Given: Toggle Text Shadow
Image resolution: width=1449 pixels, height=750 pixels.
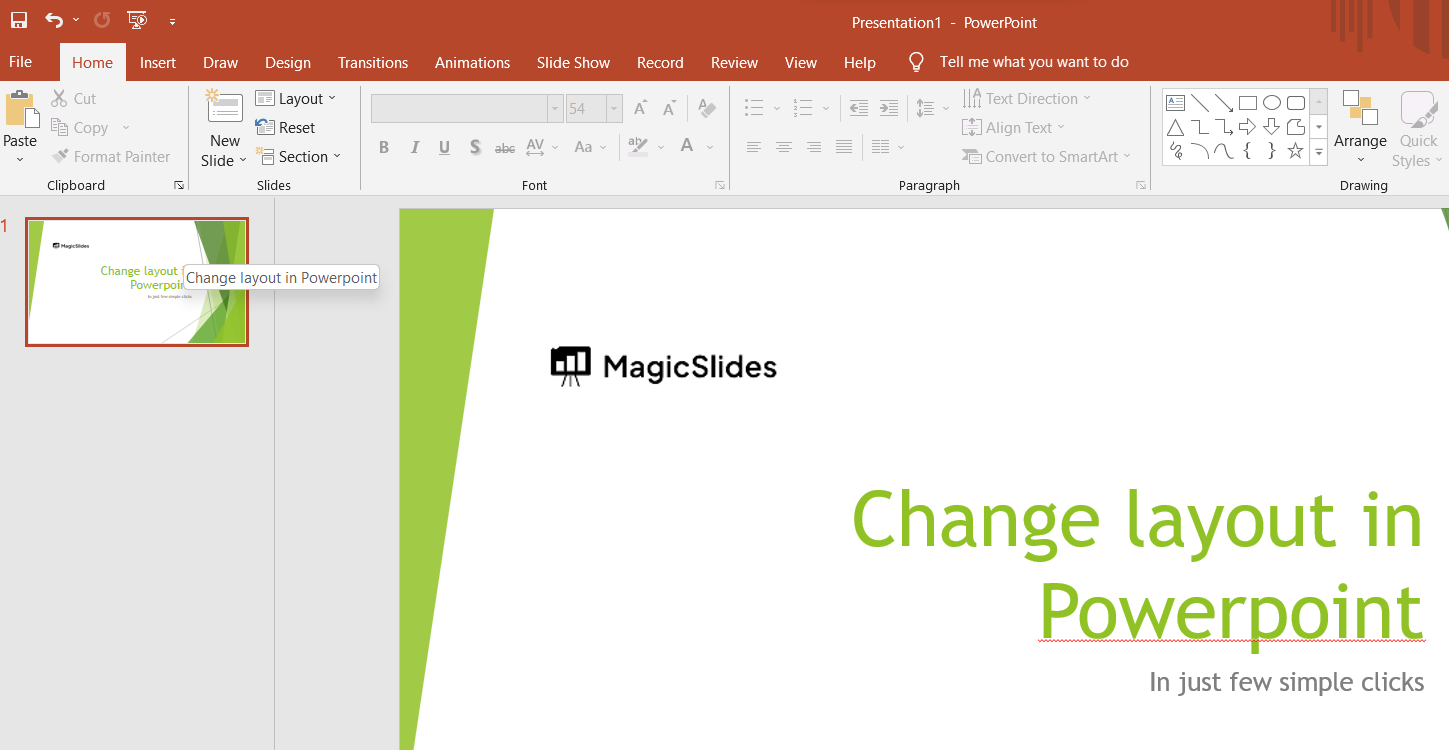Looking at the screenshot, I should click(475, 147).
